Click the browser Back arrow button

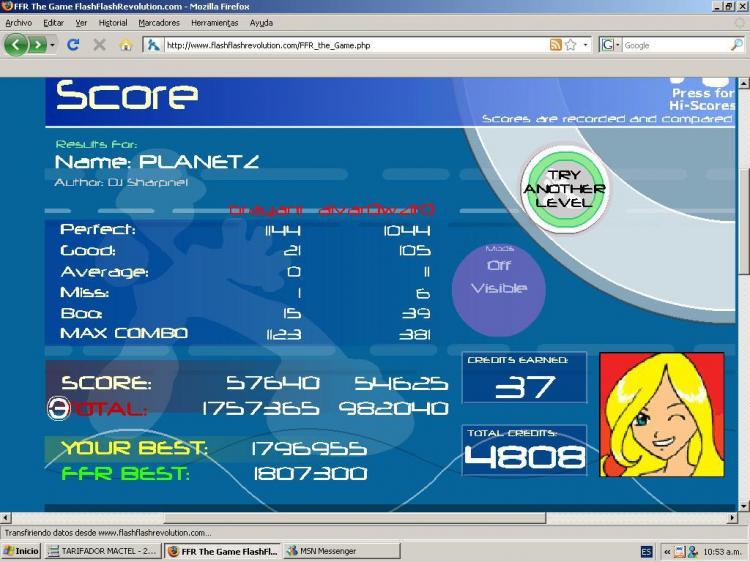tap(16, 45)
